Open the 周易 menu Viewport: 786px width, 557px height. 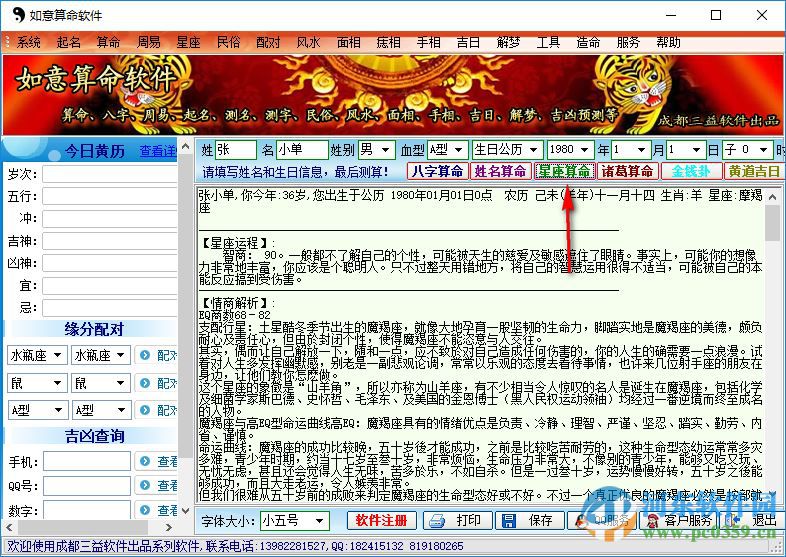pos(148,43)
